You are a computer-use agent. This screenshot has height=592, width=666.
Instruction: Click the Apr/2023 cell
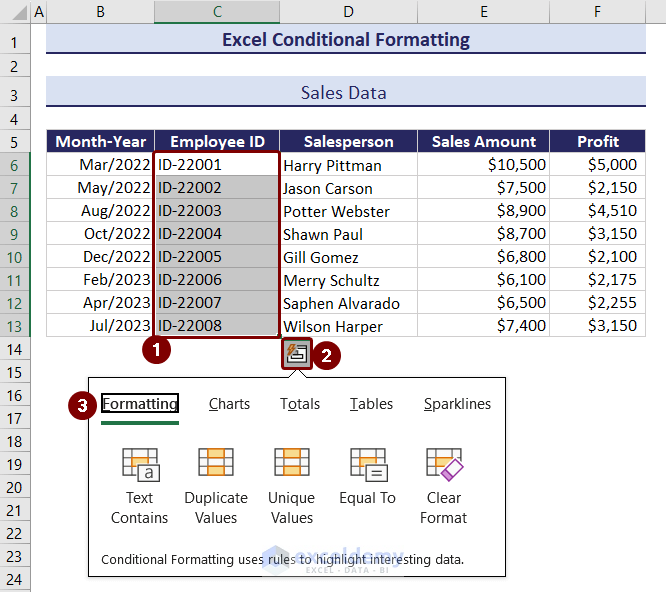coord(100,302)
